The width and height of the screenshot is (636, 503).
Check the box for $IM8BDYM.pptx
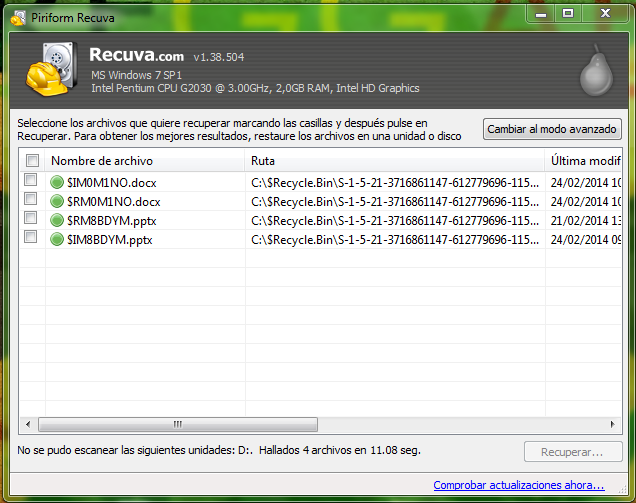pyautogui.click(x=30, y=237)
